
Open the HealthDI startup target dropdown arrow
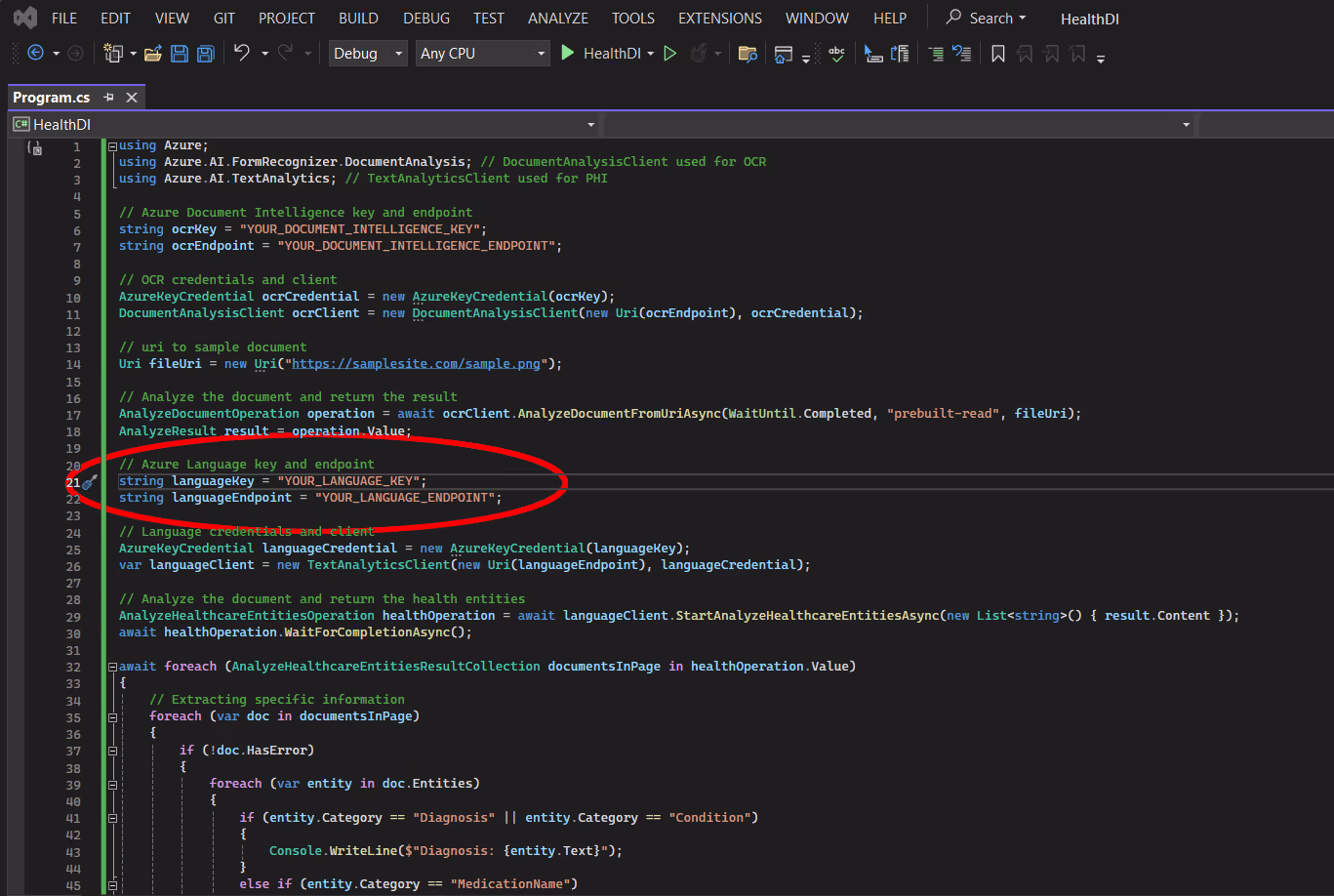pyautogui.click(x=651, y=54)
